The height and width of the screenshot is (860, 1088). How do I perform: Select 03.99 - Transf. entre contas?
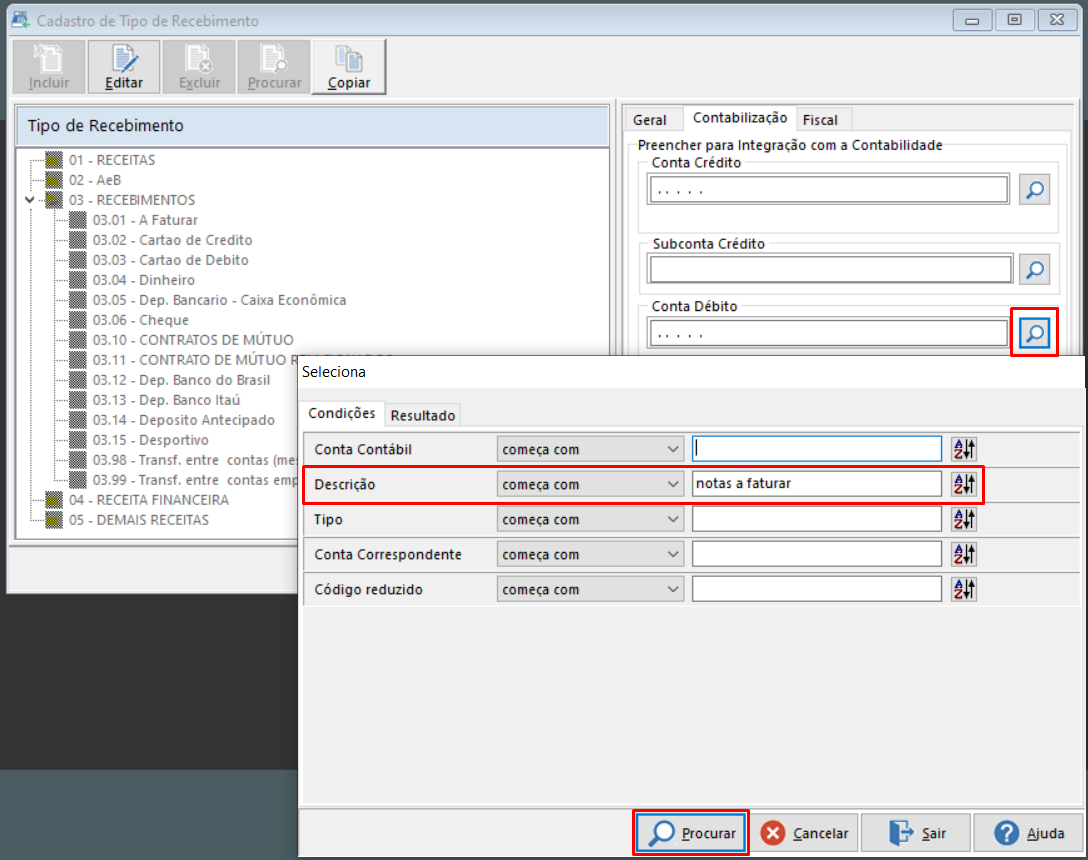pos(194,480)
